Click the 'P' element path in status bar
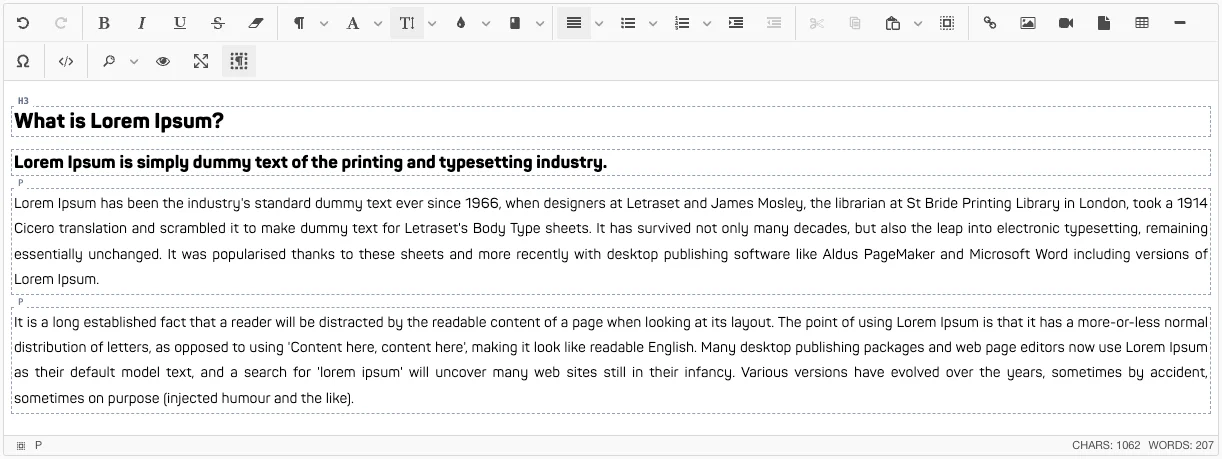Viewport: 1222px width, 459px height. tap(39, 446)
